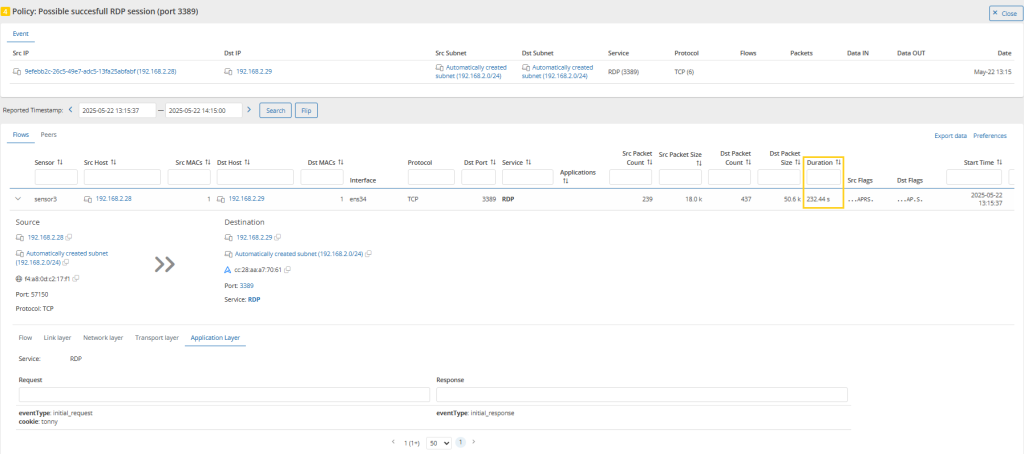Click the Export data link
This screenshot has width=1024, height=454.
pos(950,135)
